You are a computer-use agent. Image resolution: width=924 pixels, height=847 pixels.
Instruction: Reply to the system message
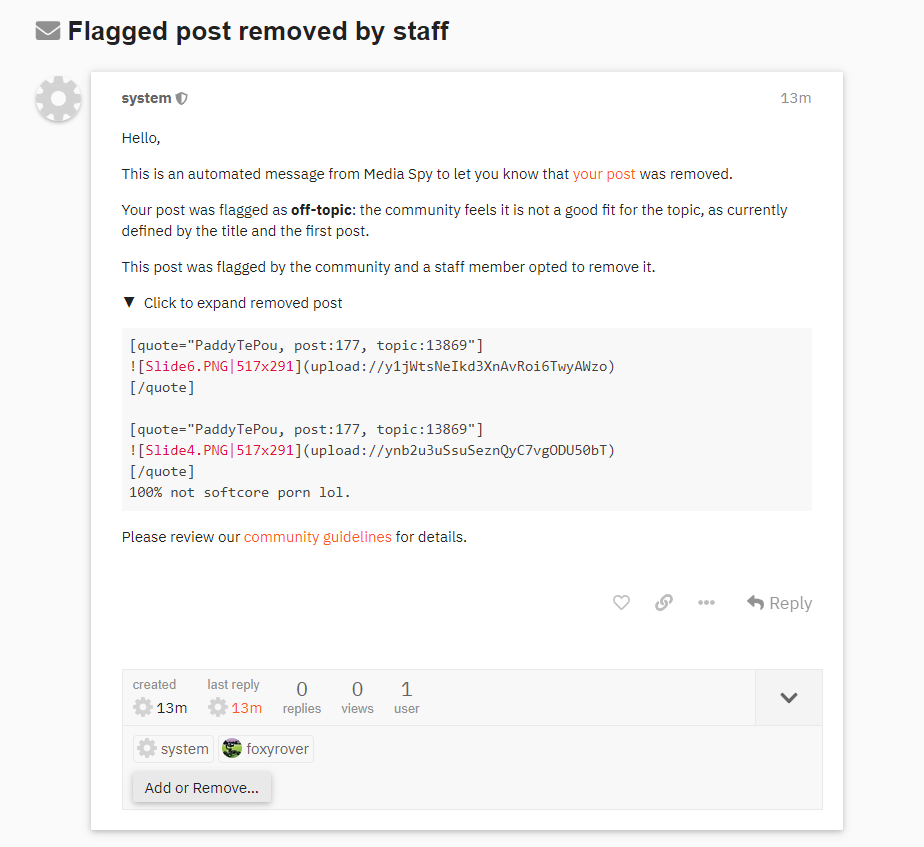coord(779,603)
